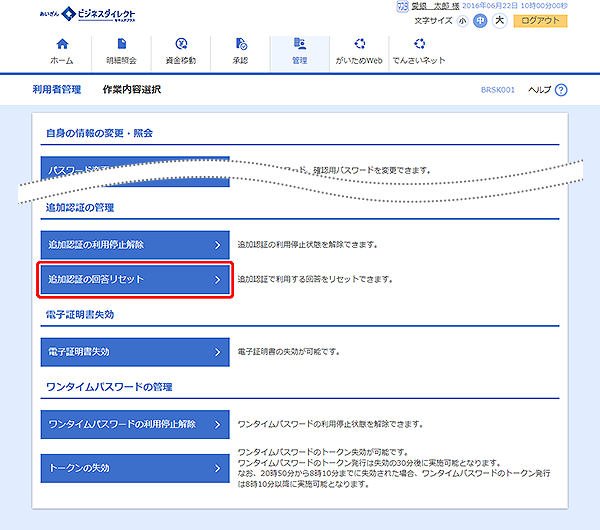Click the ヘルプ link text
The height and width of the screenshot is (530, 600).
[x=540, y=90]
